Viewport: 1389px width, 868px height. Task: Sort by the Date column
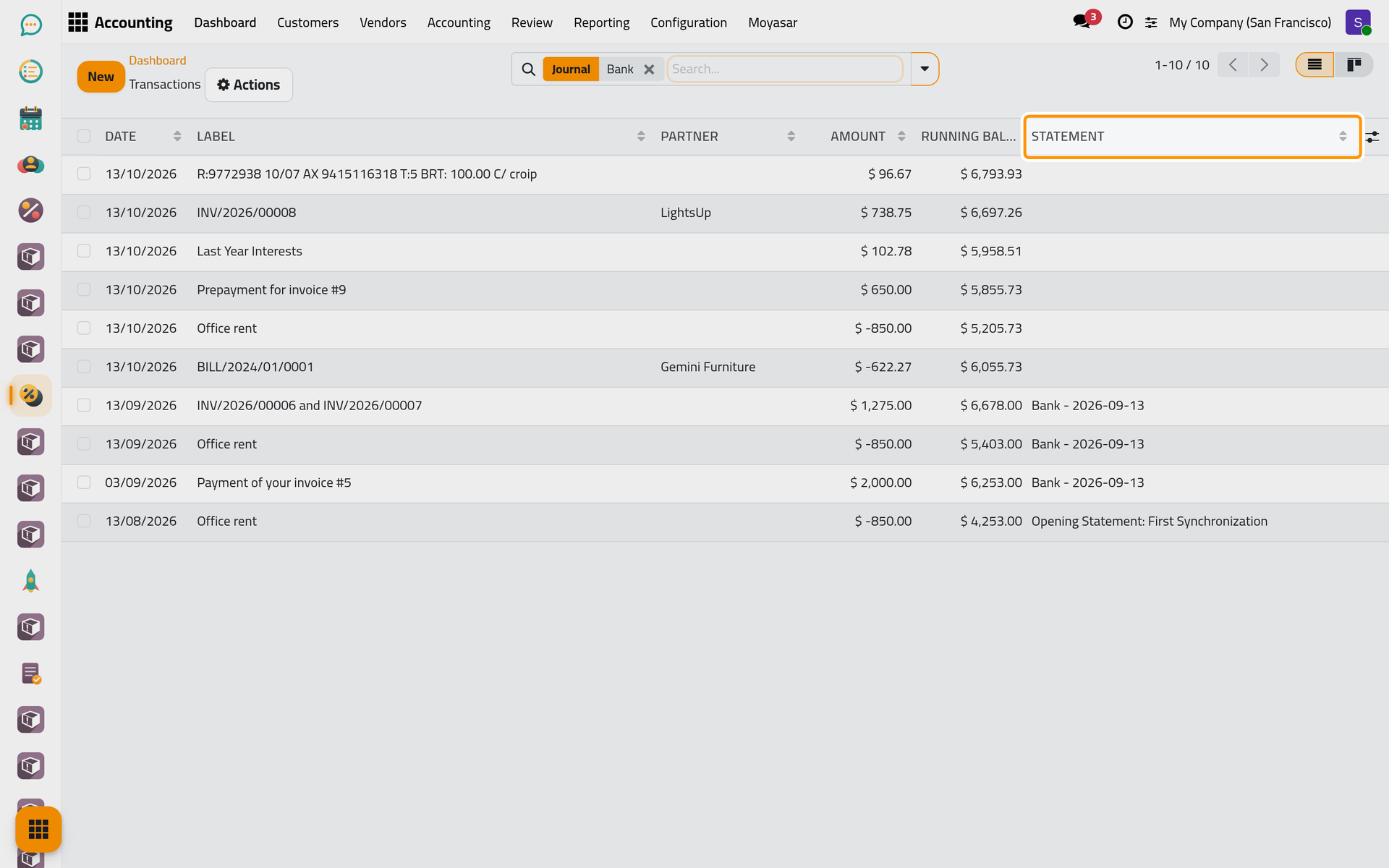(143, 137)
